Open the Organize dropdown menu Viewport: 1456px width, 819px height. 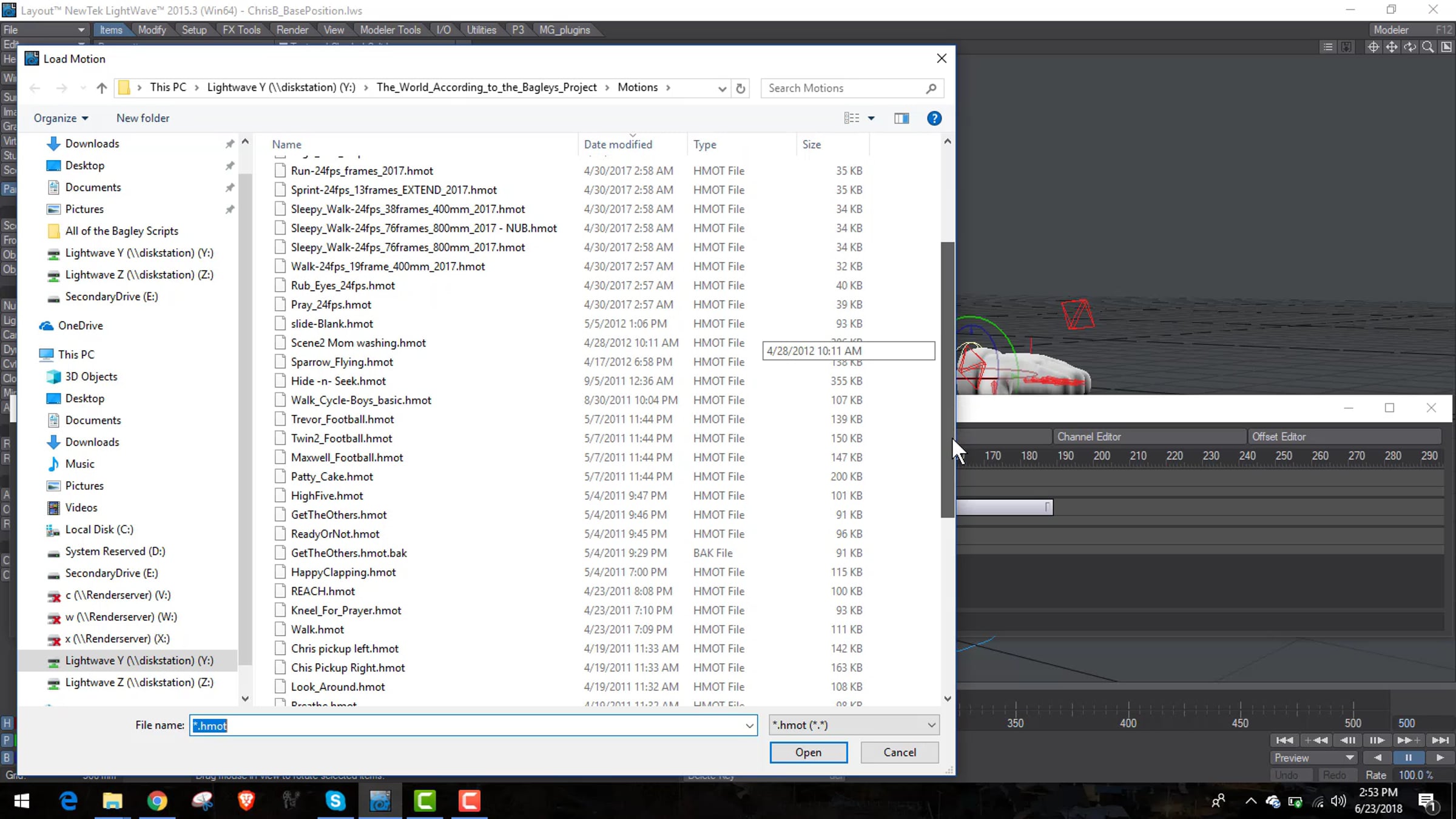coord(61,118)
